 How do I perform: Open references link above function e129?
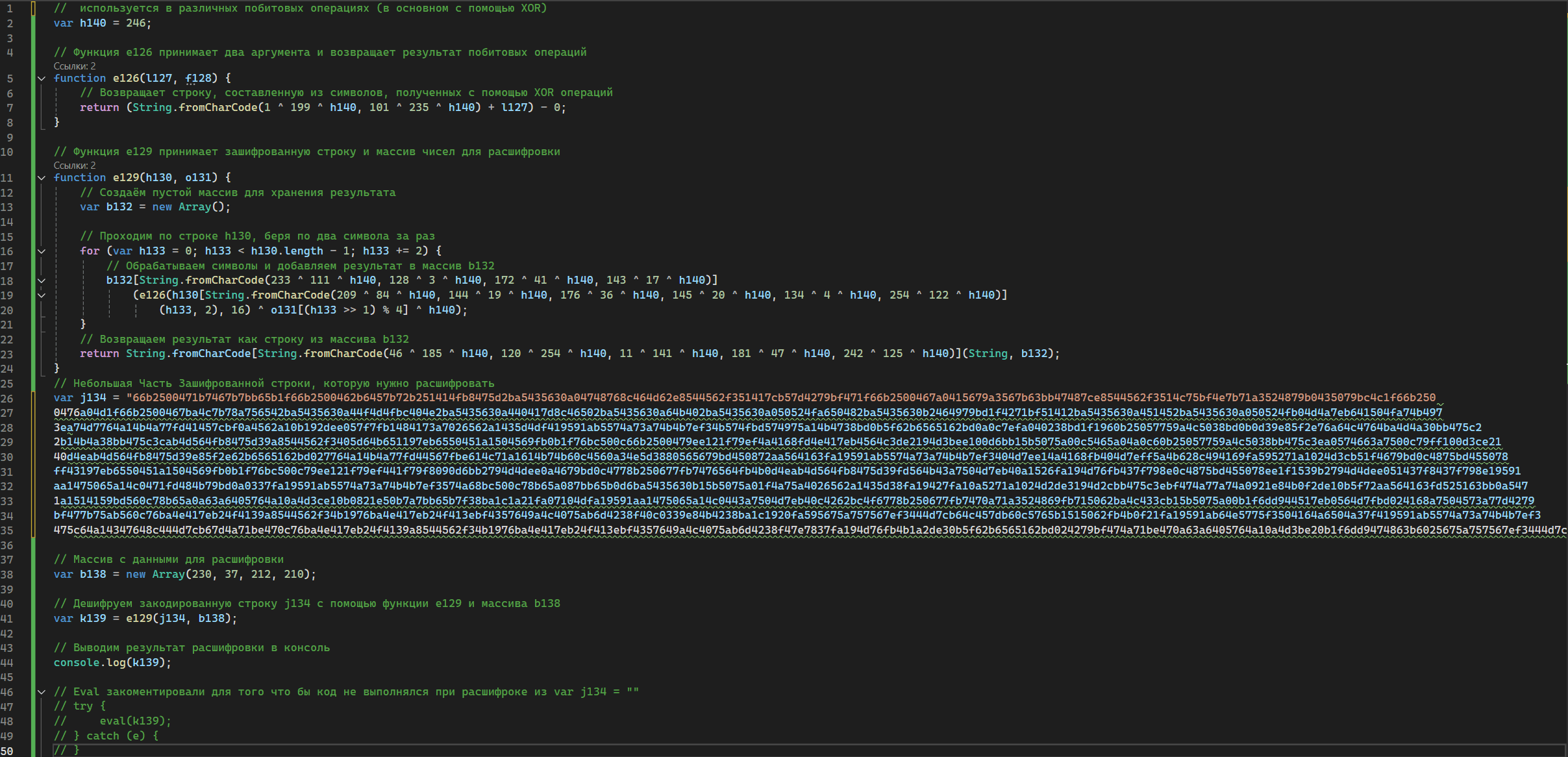pyautogui.click(x=75, y=166)
